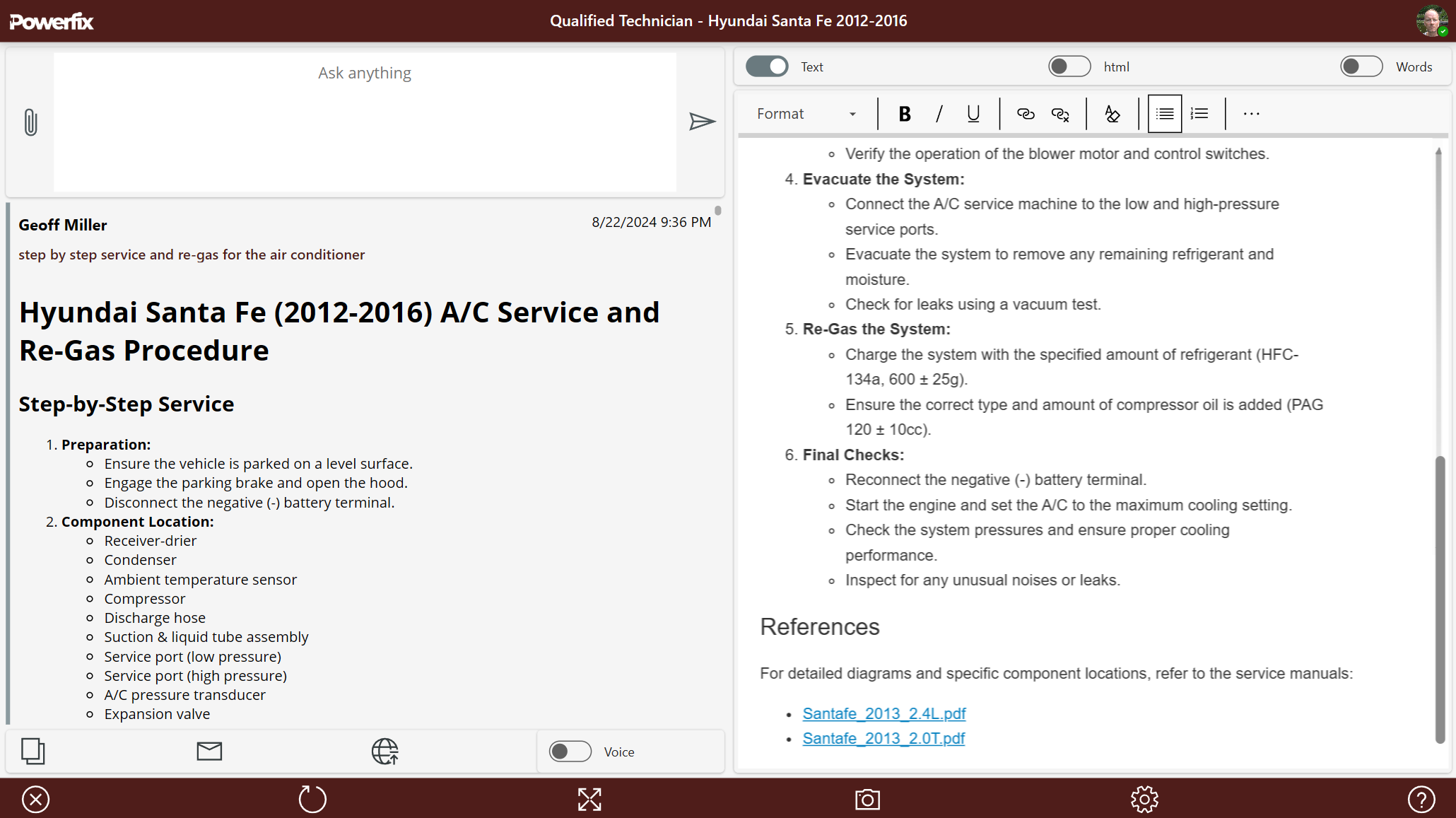
Task: Click the globe web publish icon
Action: pos(385,751)
